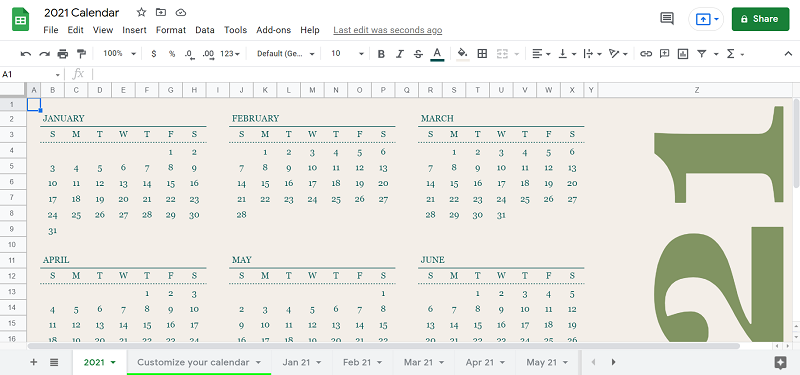
Task: Open the Help menu
Action: coord(310,30)
